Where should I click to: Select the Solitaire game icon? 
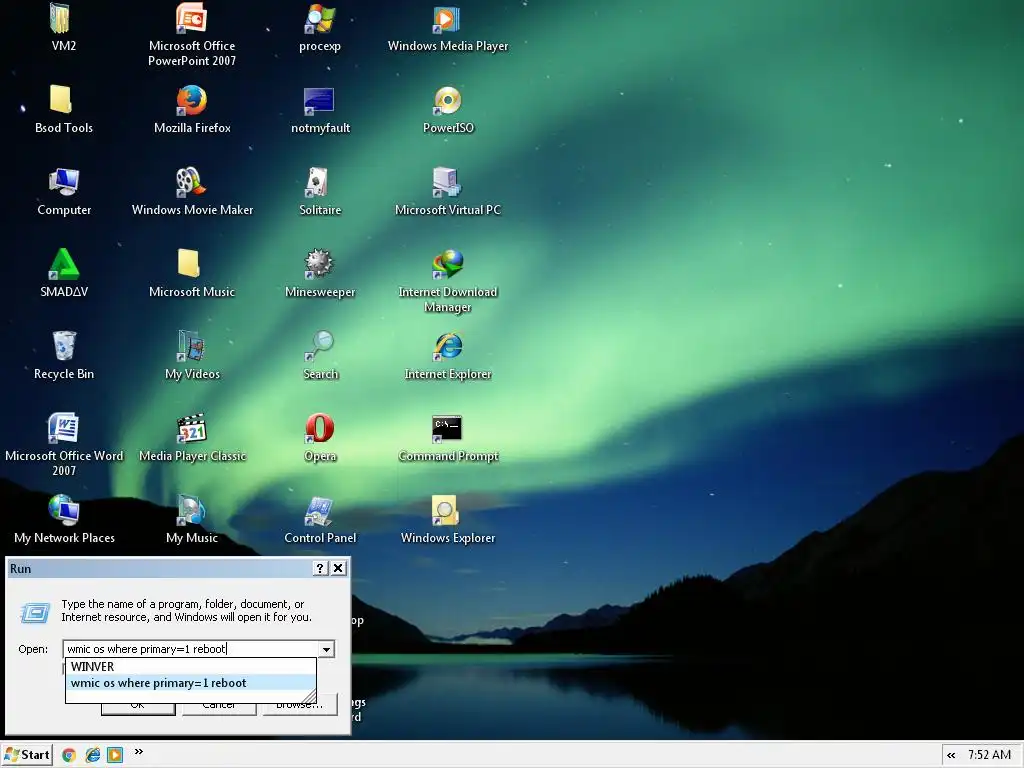point(317,182)
